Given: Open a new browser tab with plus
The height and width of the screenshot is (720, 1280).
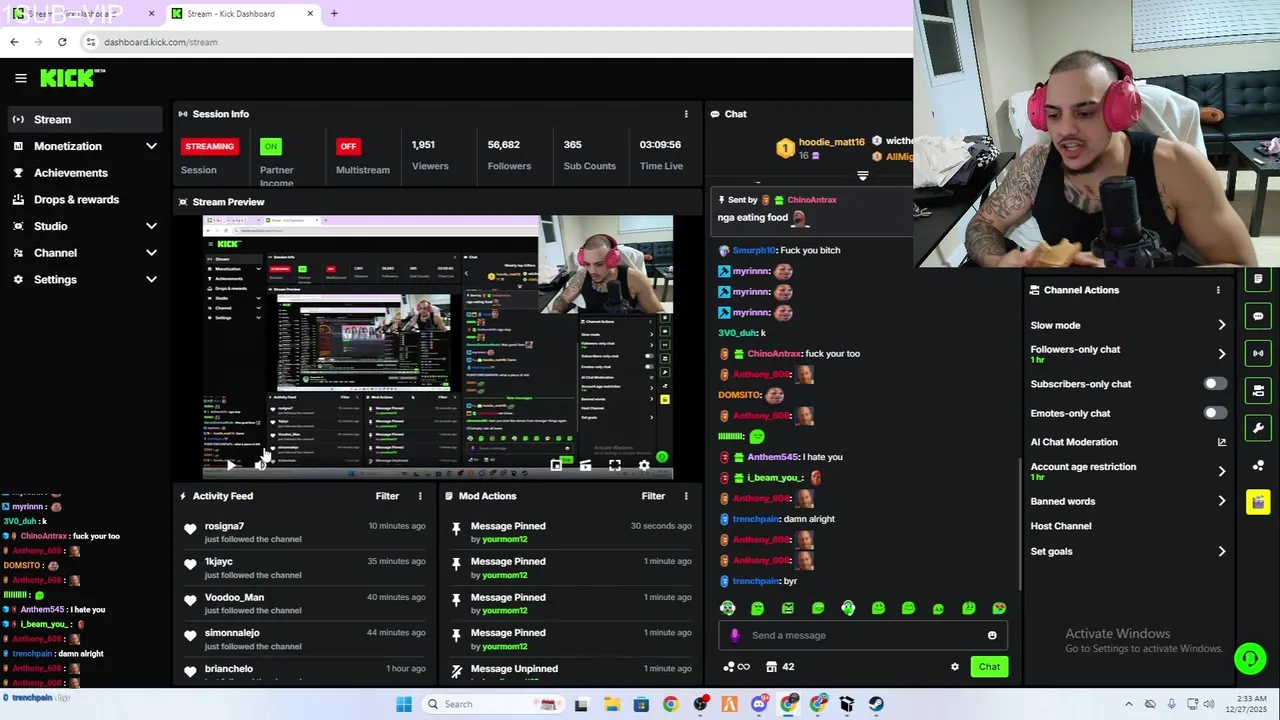Looking at the screenshot, I should pos(334,14).
